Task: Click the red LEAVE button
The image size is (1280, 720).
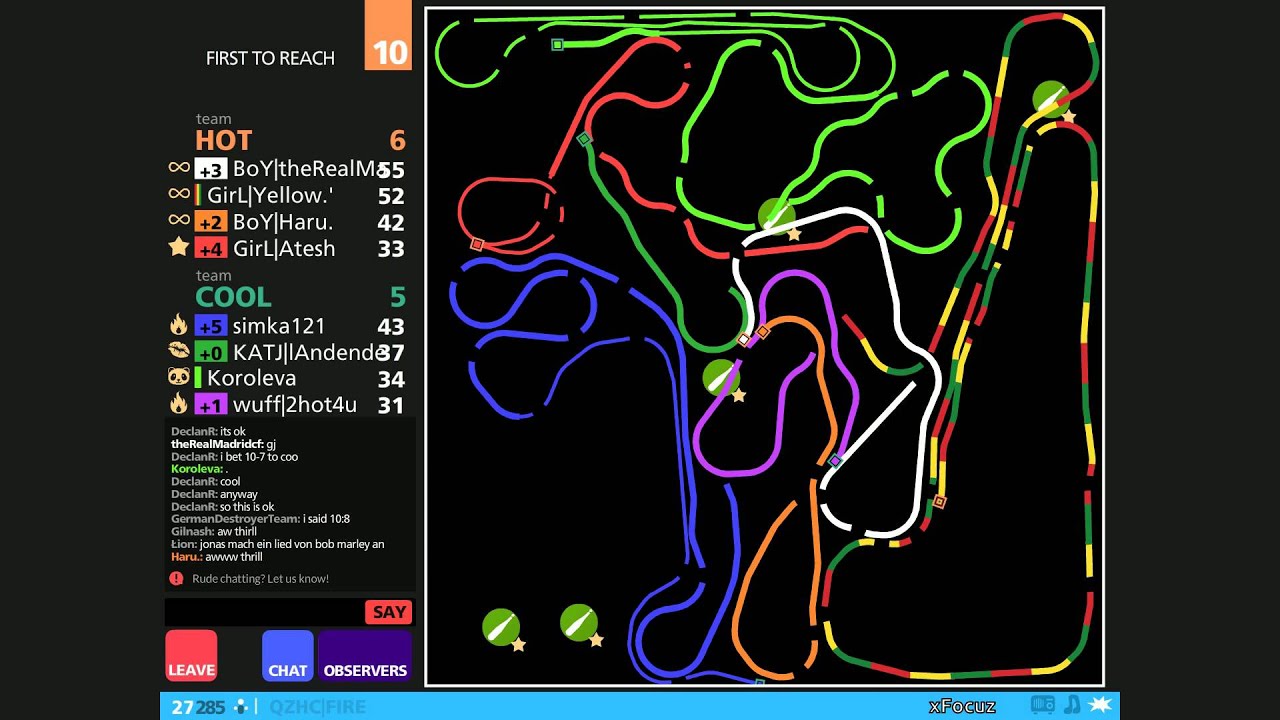Action: 191,656
